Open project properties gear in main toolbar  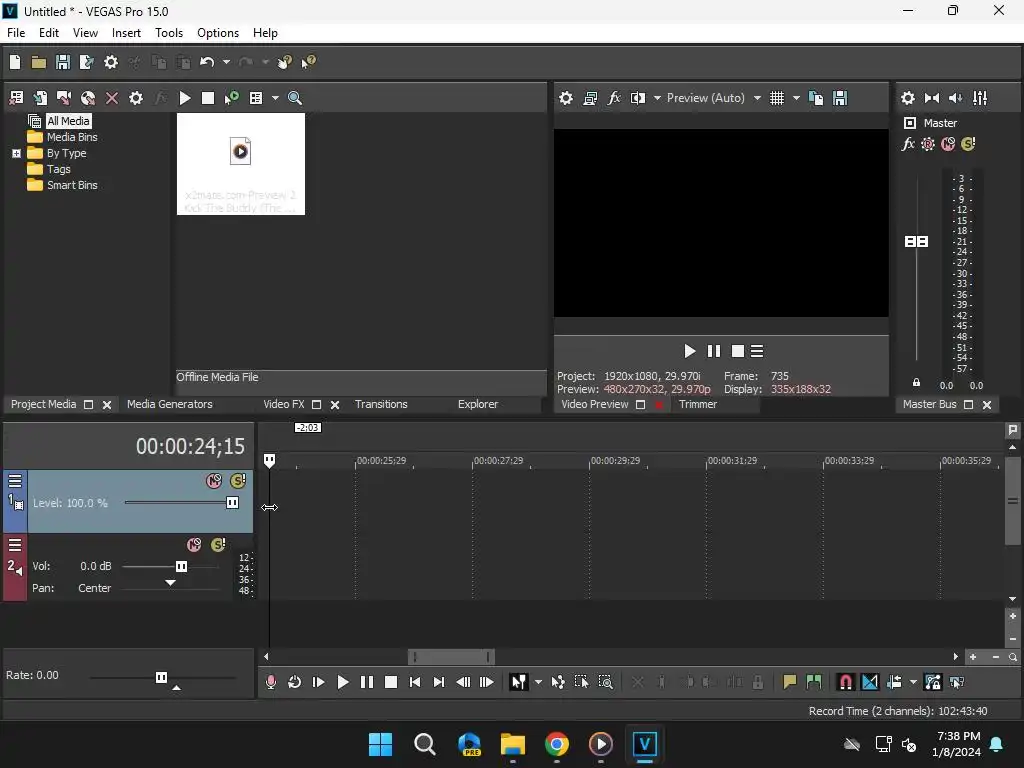pyautogui.click(x=111, y=62)
